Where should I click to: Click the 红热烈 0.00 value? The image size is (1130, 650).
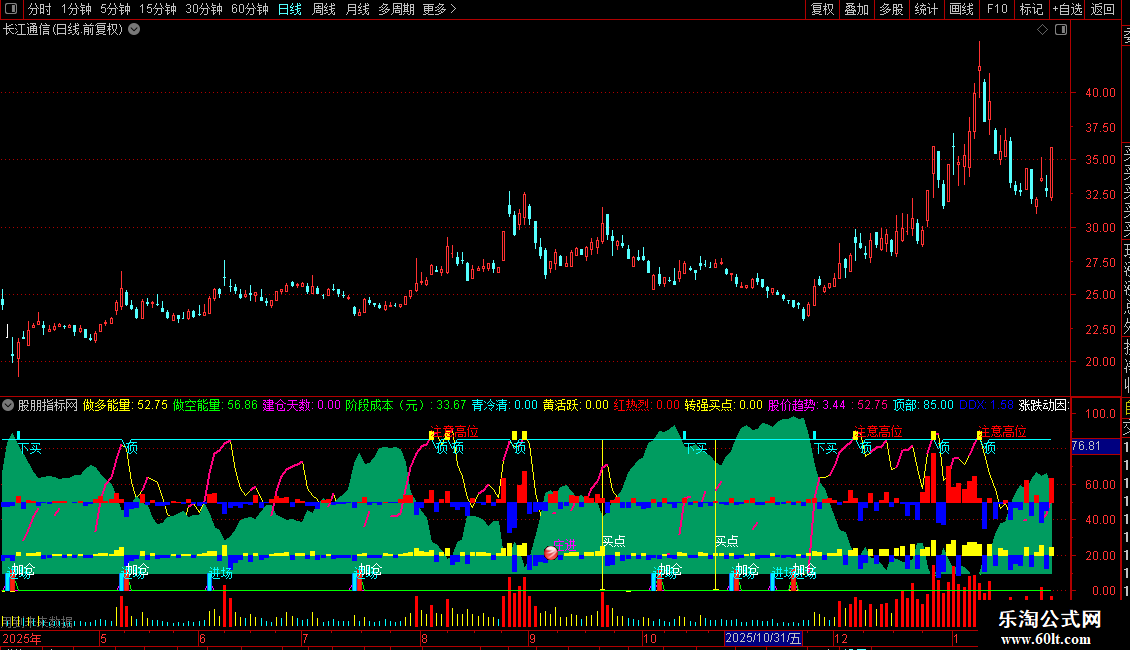(x=646, y=405)
